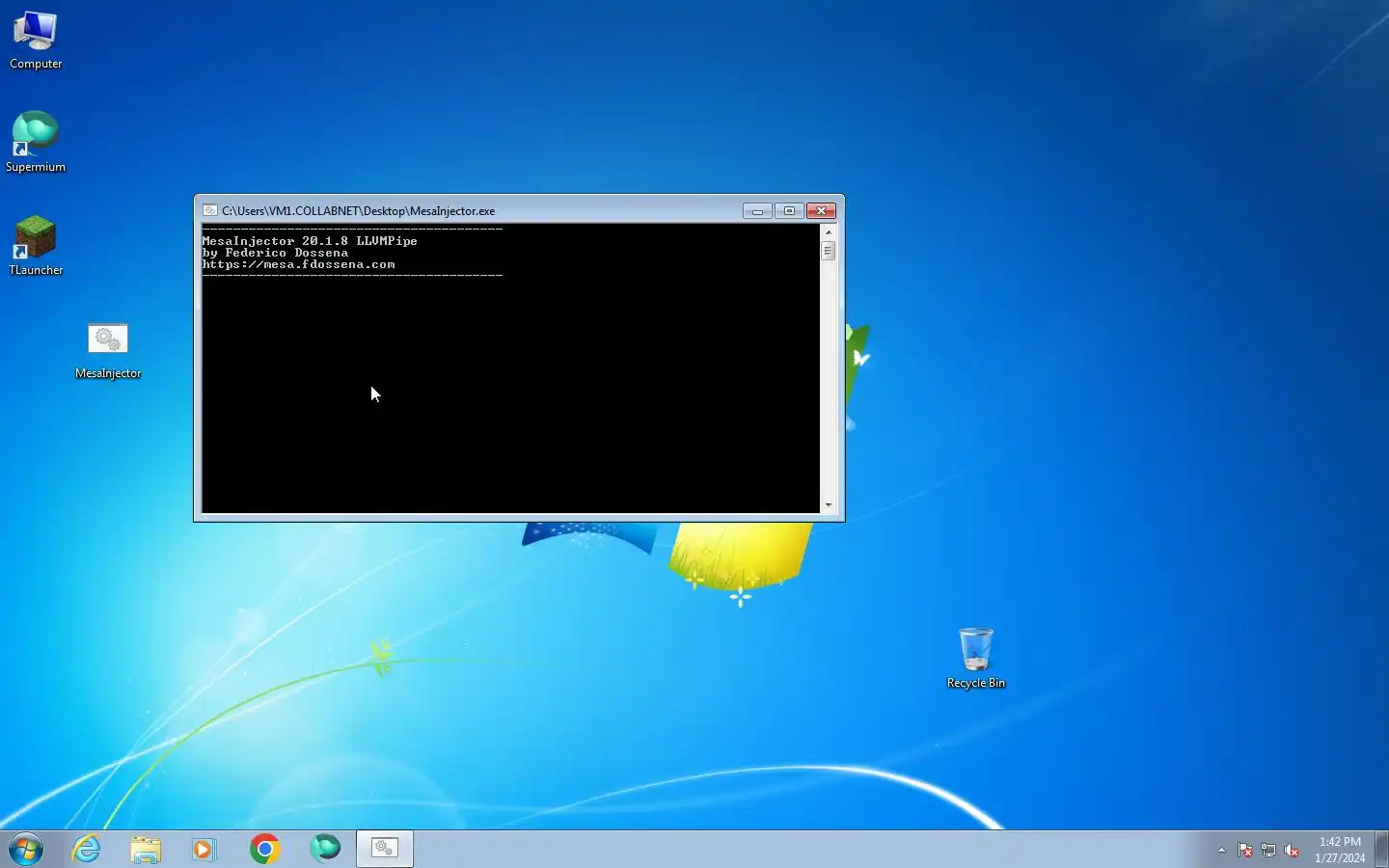The image size is (1389, 868).
Task: Click the console scrollbar thumb
Action: pos(828,251)
